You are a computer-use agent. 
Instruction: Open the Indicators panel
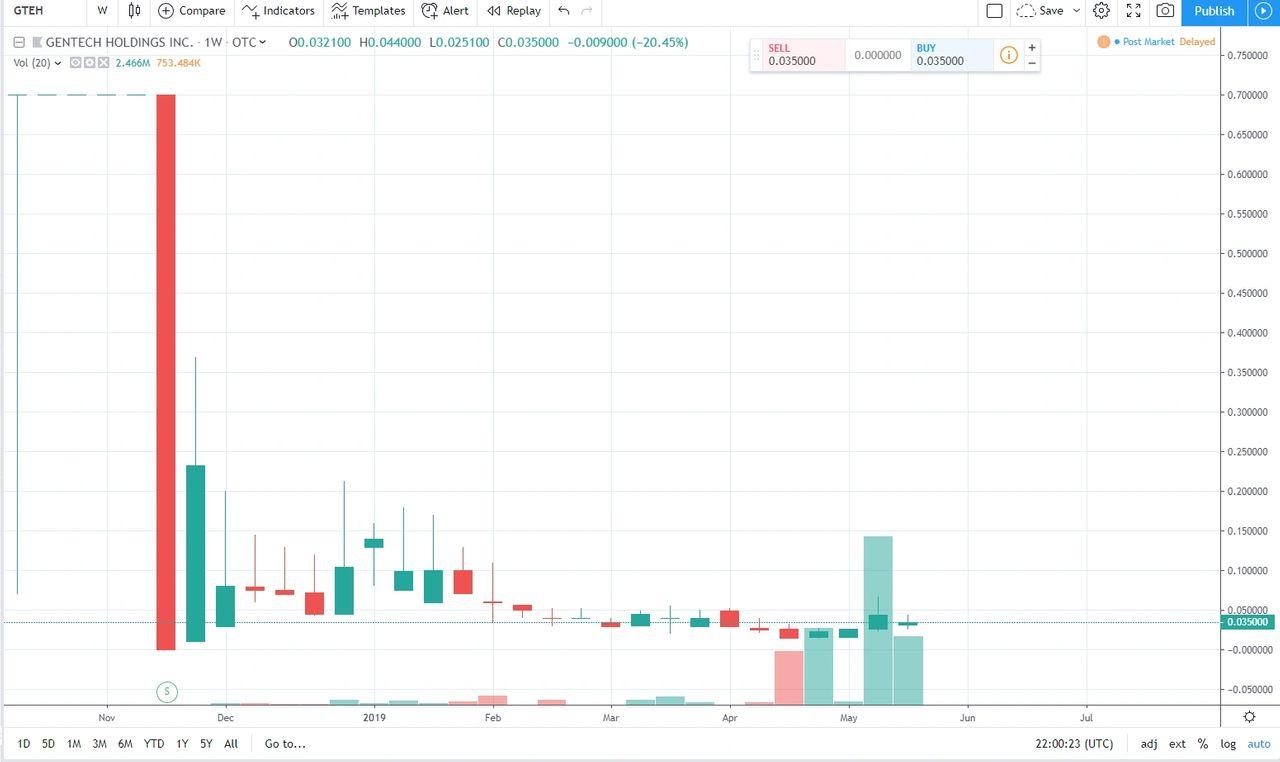278,11
